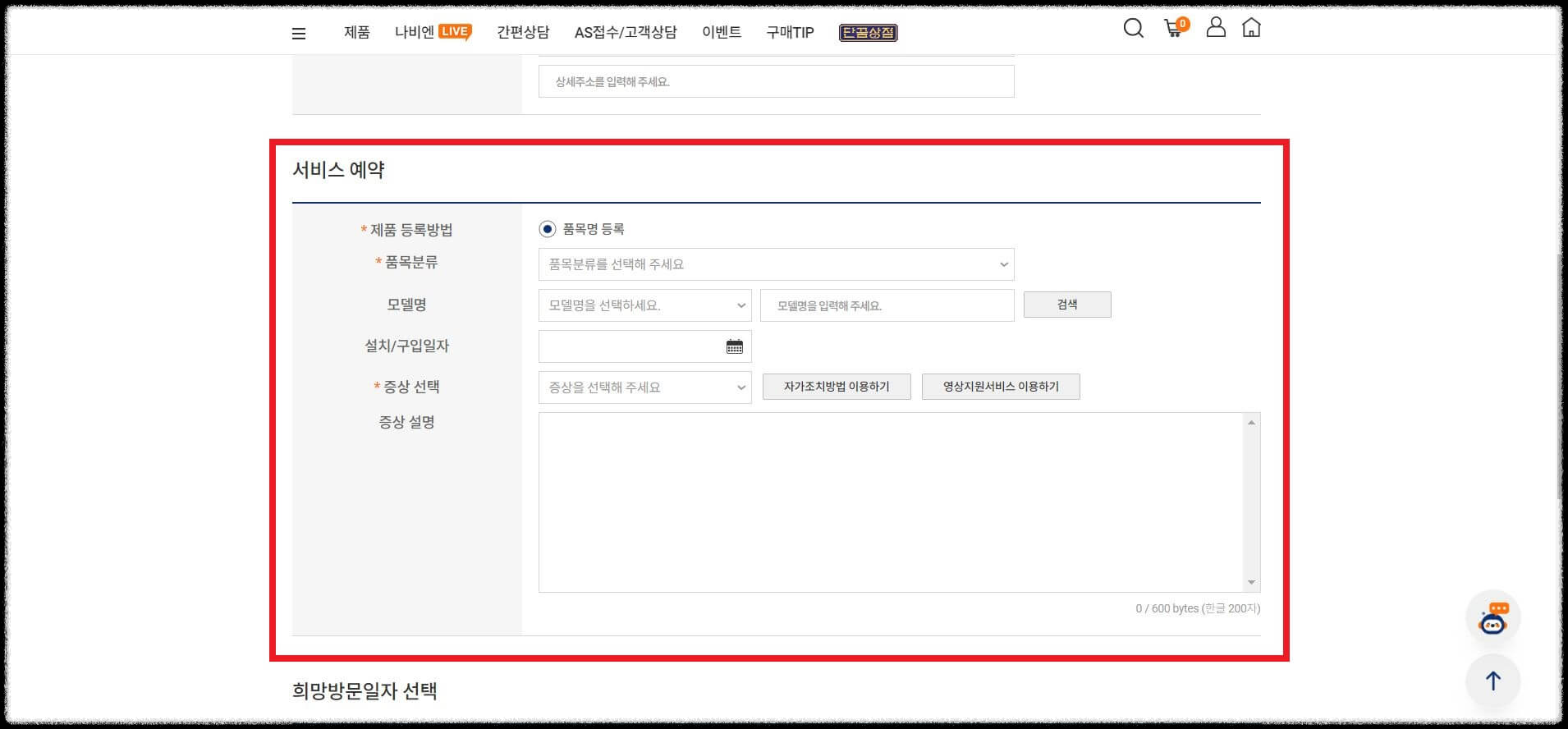Screen dimensions: 1568x729
Task: Open the shopping cart icon
Action: pos(1176,28)
